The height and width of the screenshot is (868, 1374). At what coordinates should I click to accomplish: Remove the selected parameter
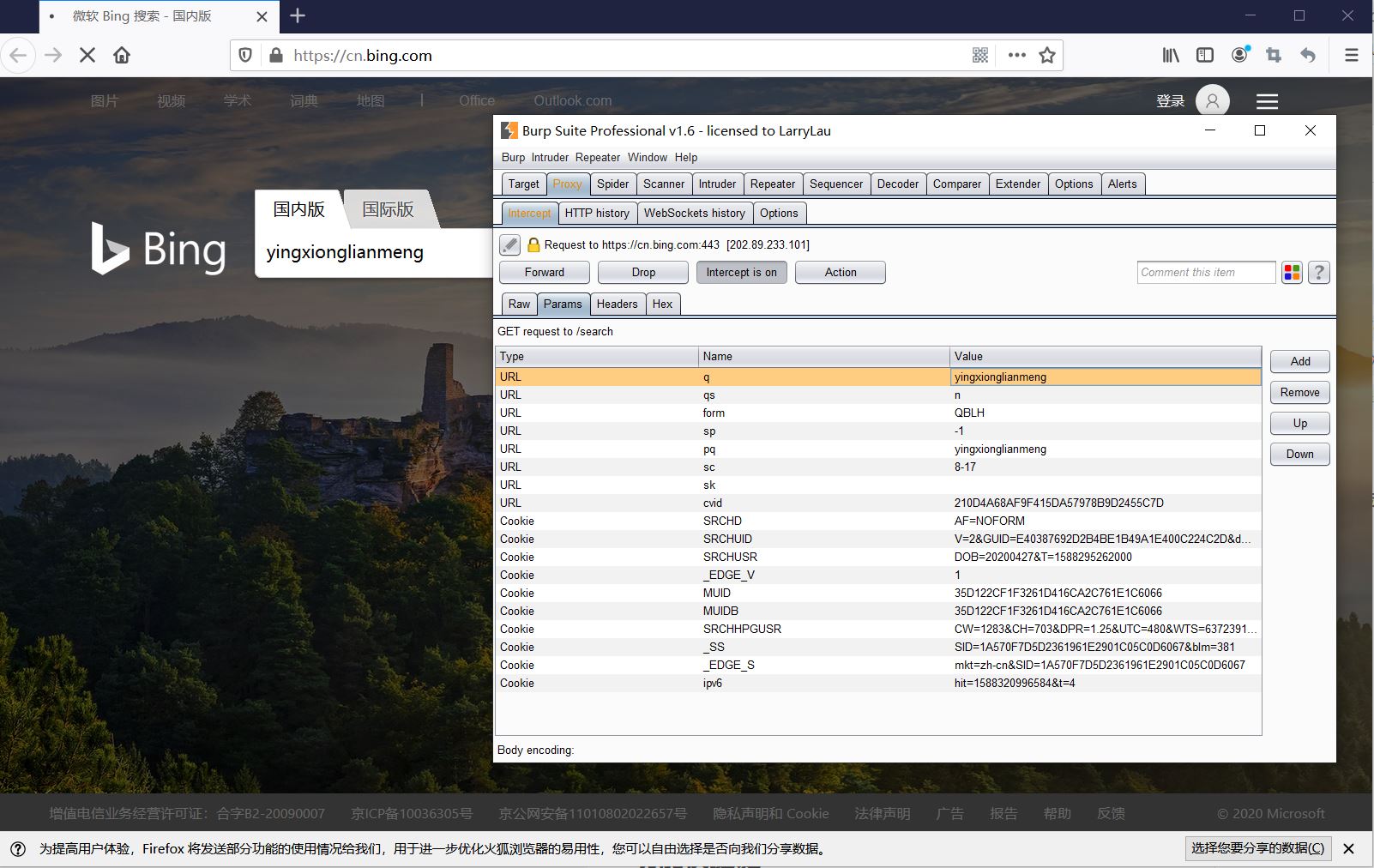1300,392
